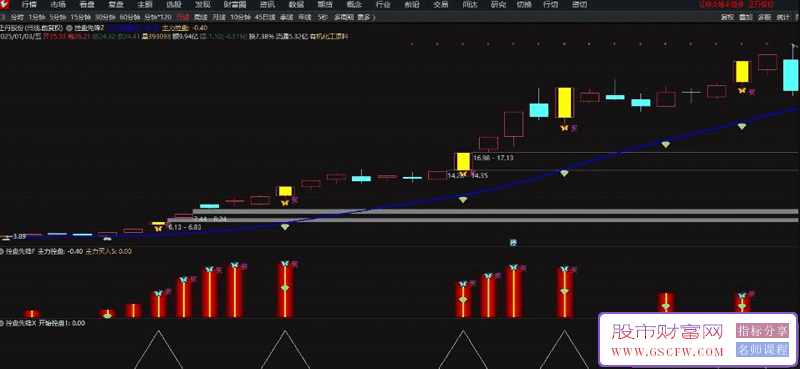Open the 行业 menu

[383, 5]
